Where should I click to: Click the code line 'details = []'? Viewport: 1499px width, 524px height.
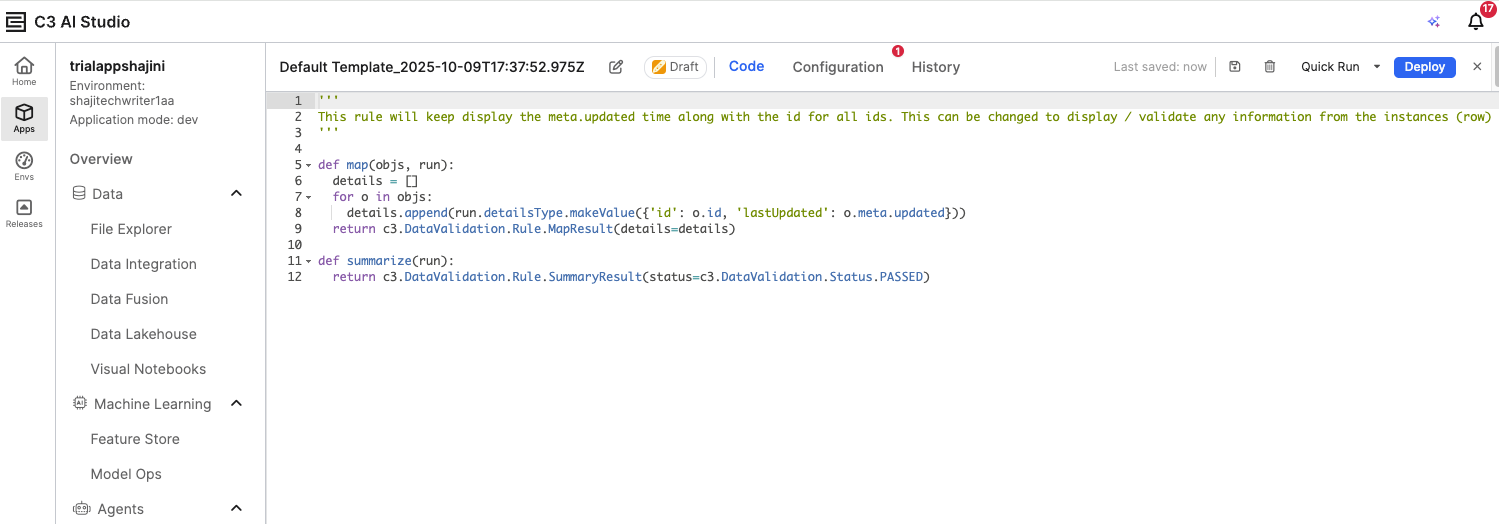coord(375,181)
